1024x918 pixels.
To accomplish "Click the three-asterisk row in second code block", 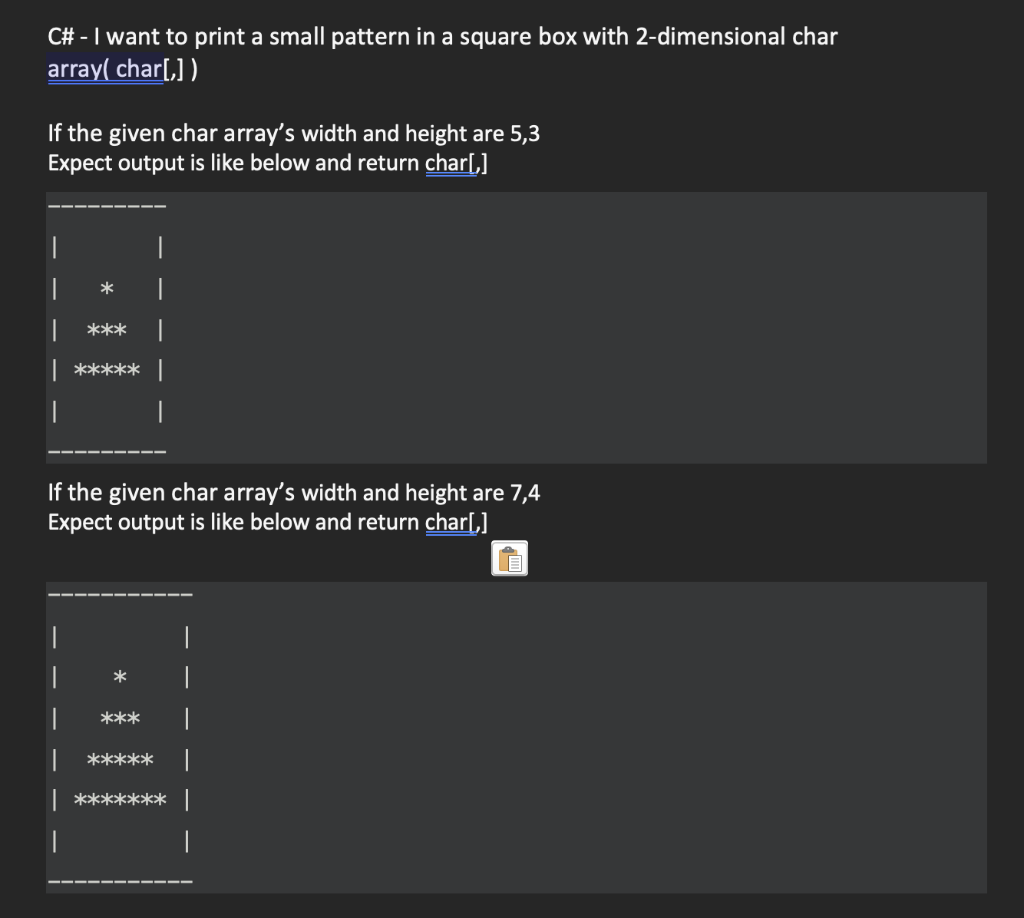I will (120, 718).
